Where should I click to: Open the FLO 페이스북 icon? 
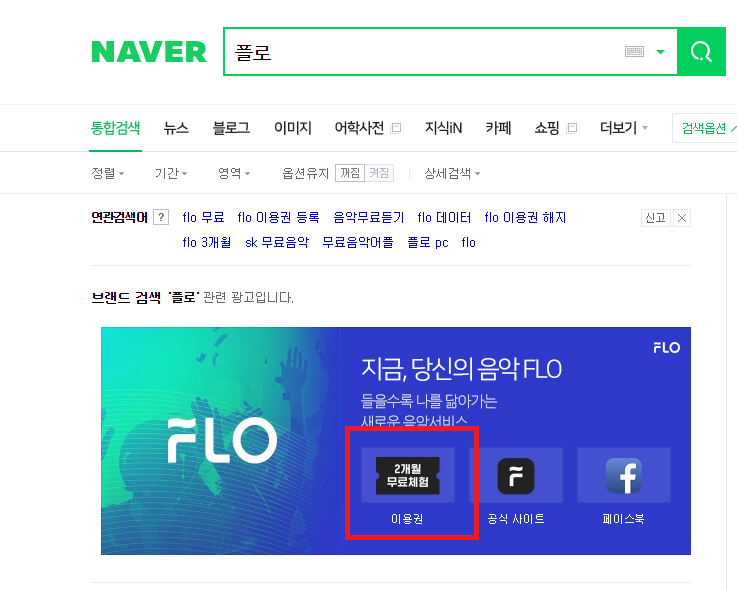coord(624,476)
